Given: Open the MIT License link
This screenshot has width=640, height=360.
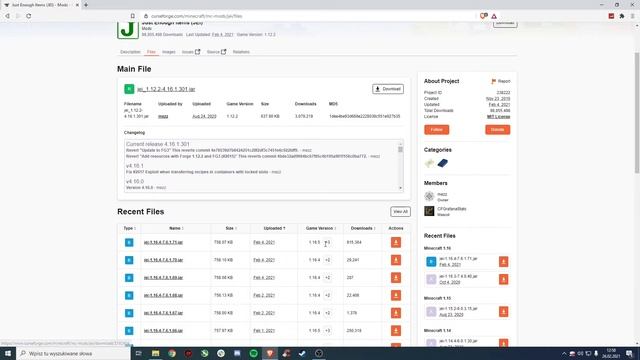Looking at the screenshot, I should coord(498,117).
